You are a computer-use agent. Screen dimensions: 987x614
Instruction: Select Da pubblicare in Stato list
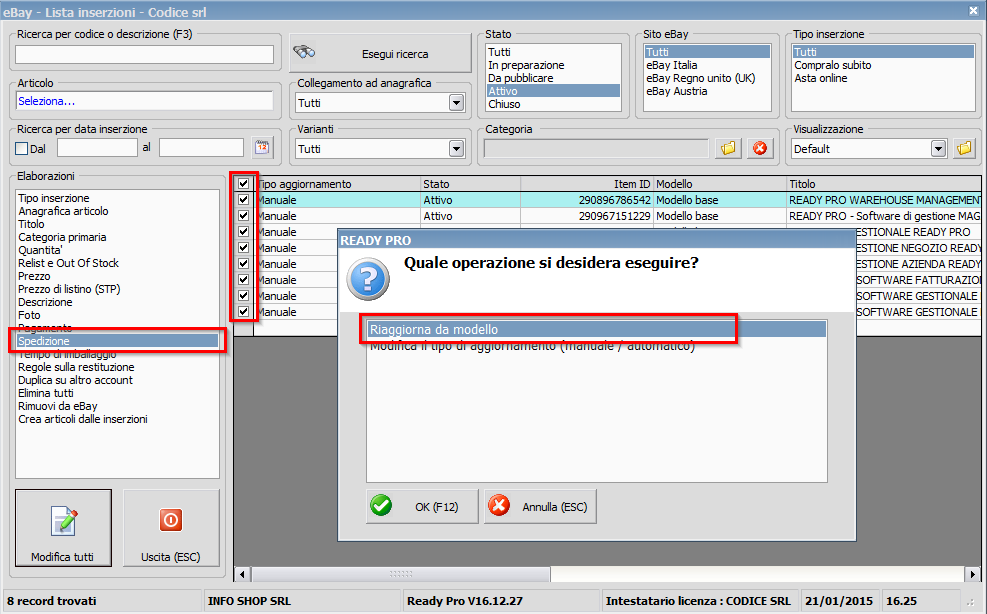pyautogui.click(x=521, y=78)
